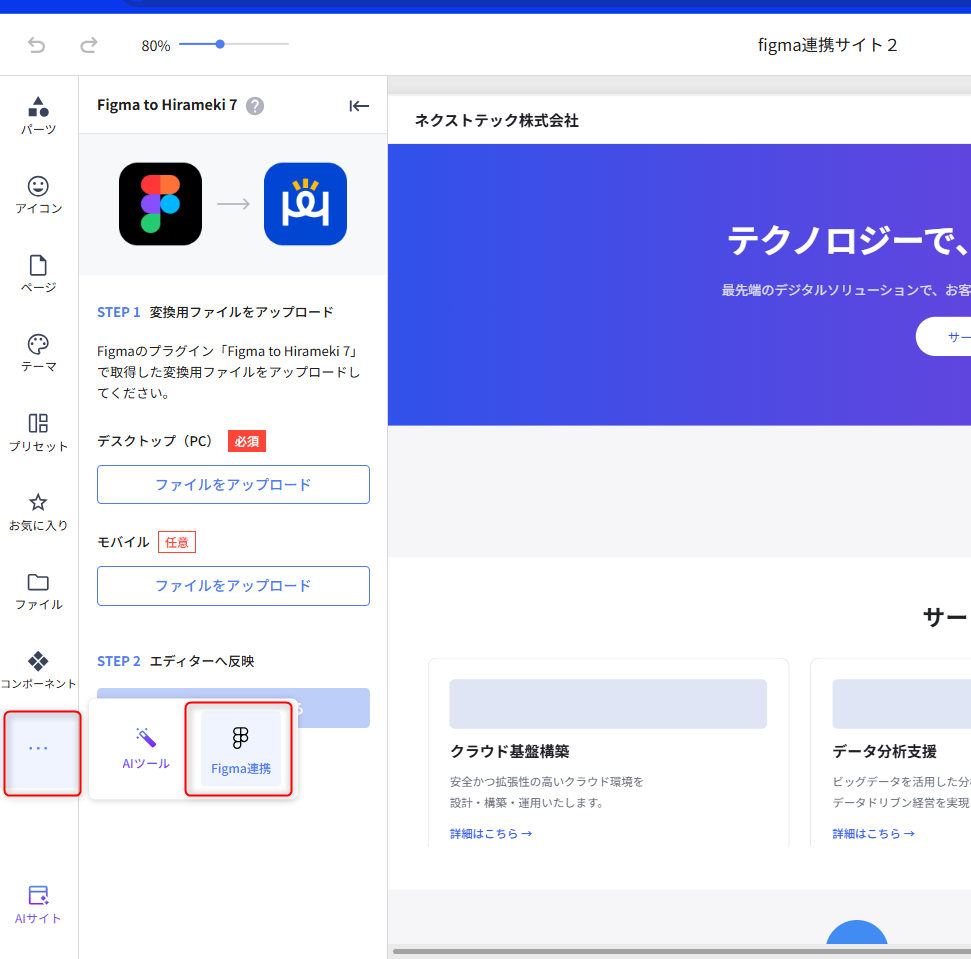Click the Hirameki logo image

click(305, 204)
